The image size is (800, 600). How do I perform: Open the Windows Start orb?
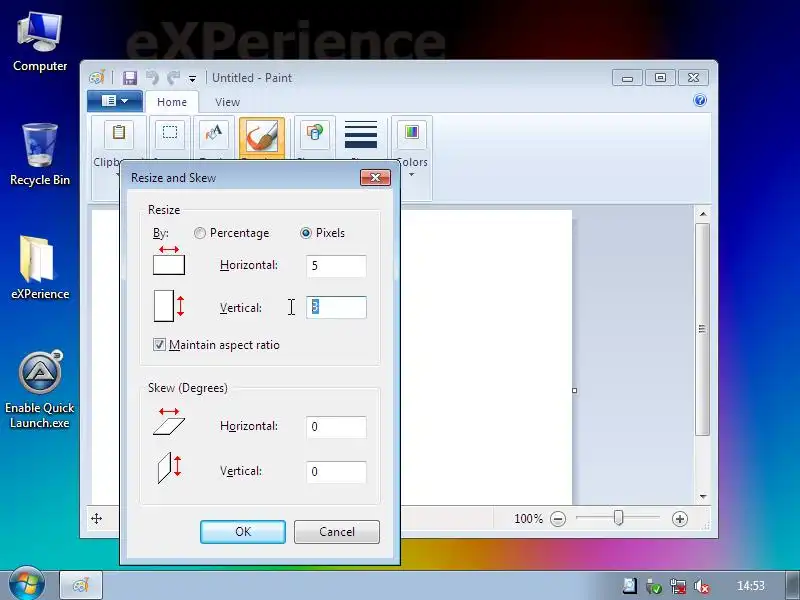coord(26,583)
